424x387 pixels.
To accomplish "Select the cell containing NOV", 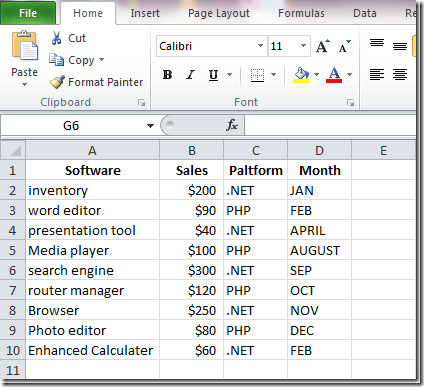I will 319,310.
